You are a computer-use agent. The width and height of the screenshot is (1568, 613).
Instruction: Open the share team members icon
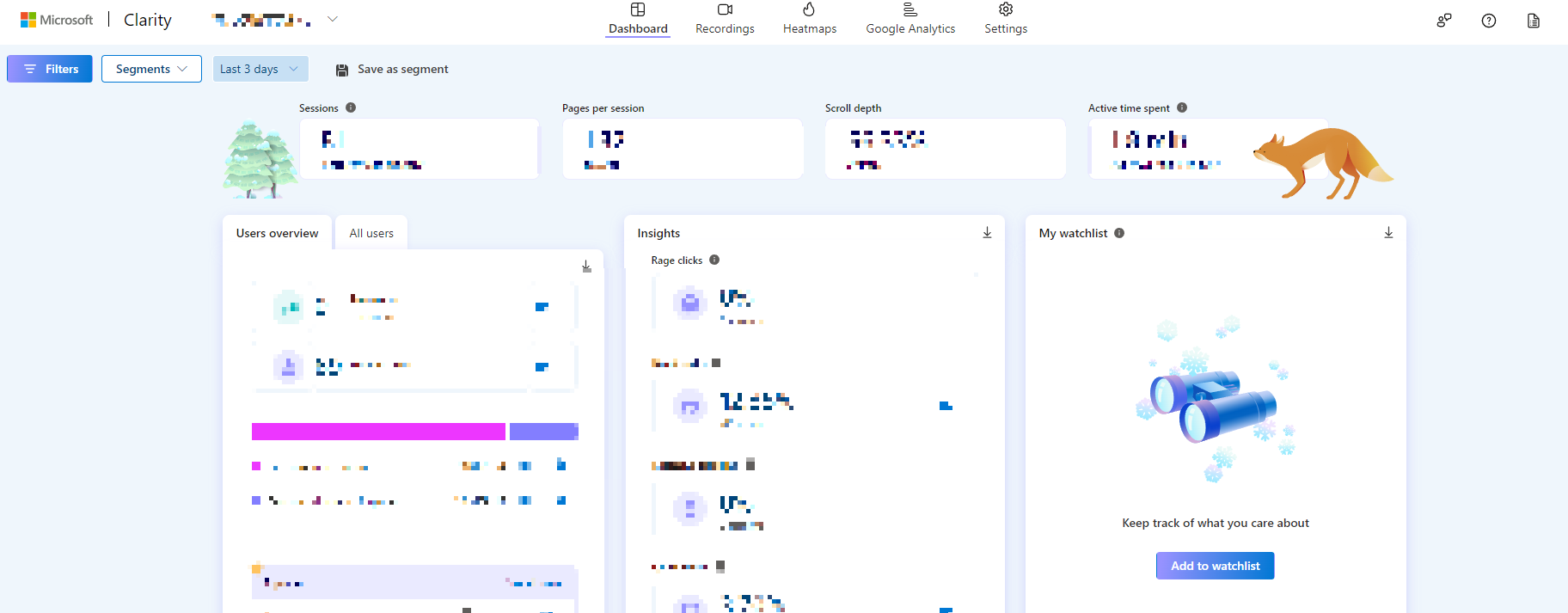[x=1444, y=21]
